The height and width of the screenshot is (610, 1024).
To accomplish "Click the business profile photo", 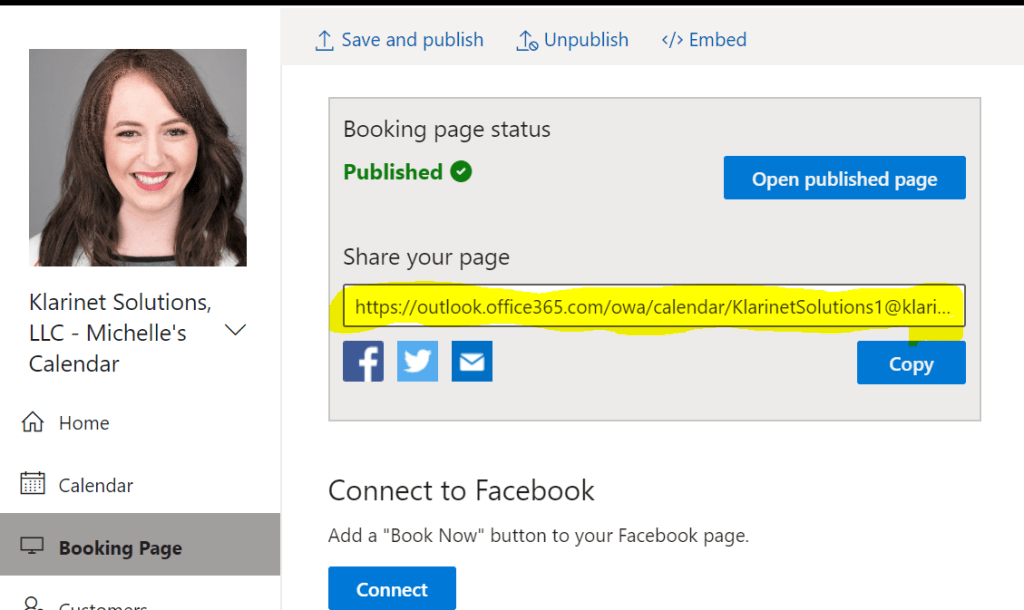I will pos(138,157).
